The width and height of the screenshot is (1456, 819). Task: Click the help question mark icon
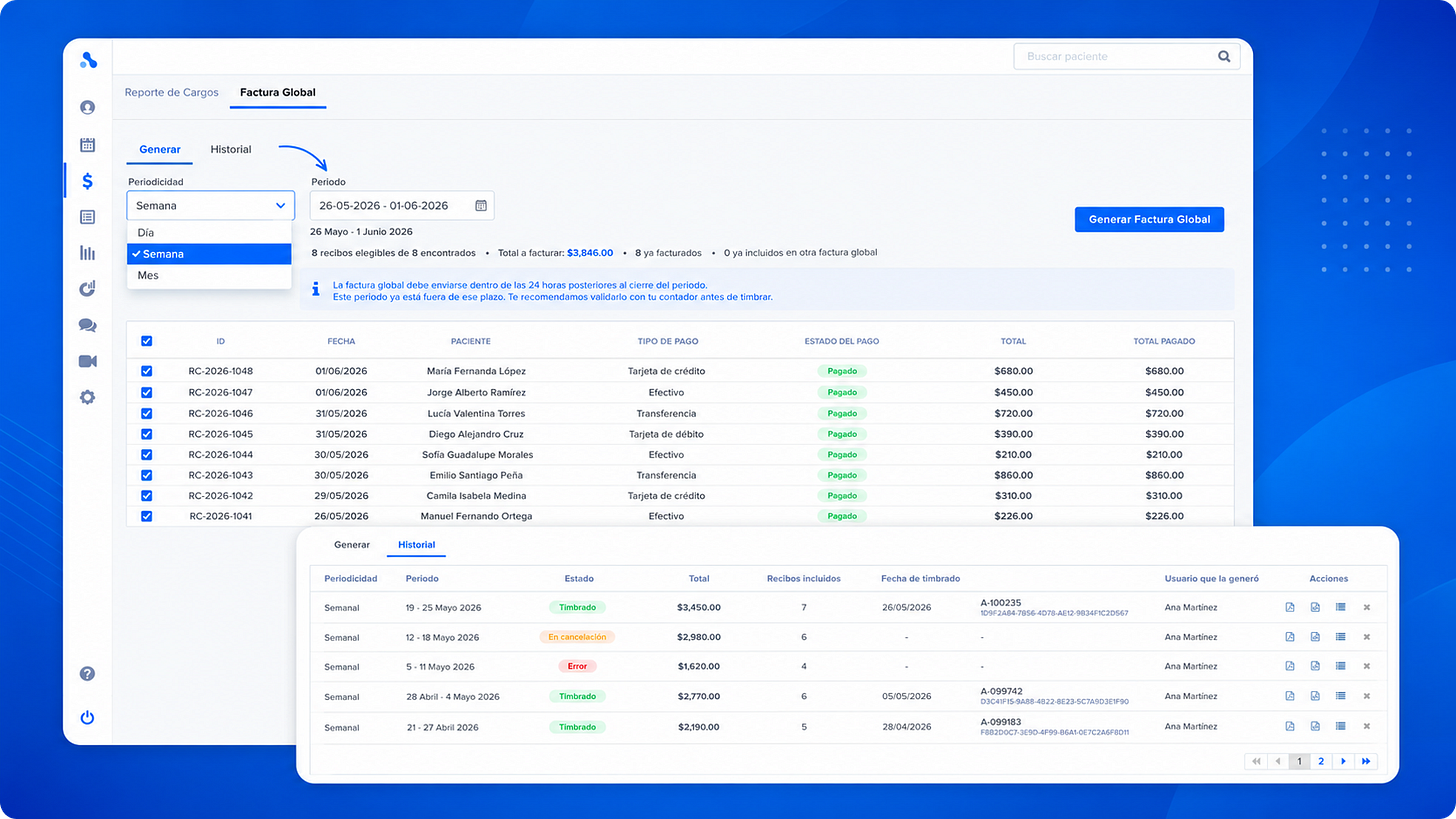pyautogui.click(x=88, y=674)
